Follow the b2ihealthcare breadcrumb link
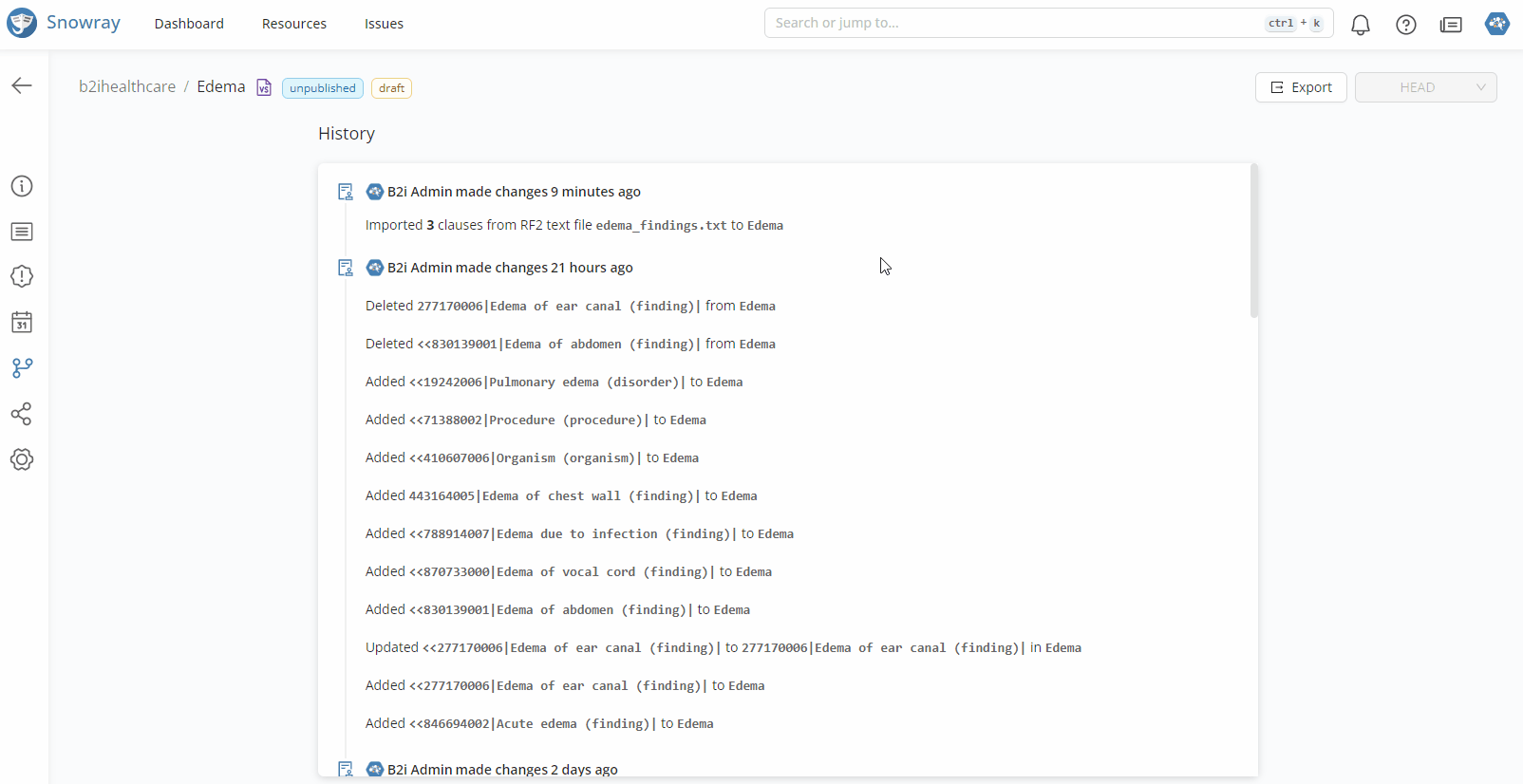The height and width of the screenshot is (784, 1523). (127, 86)
